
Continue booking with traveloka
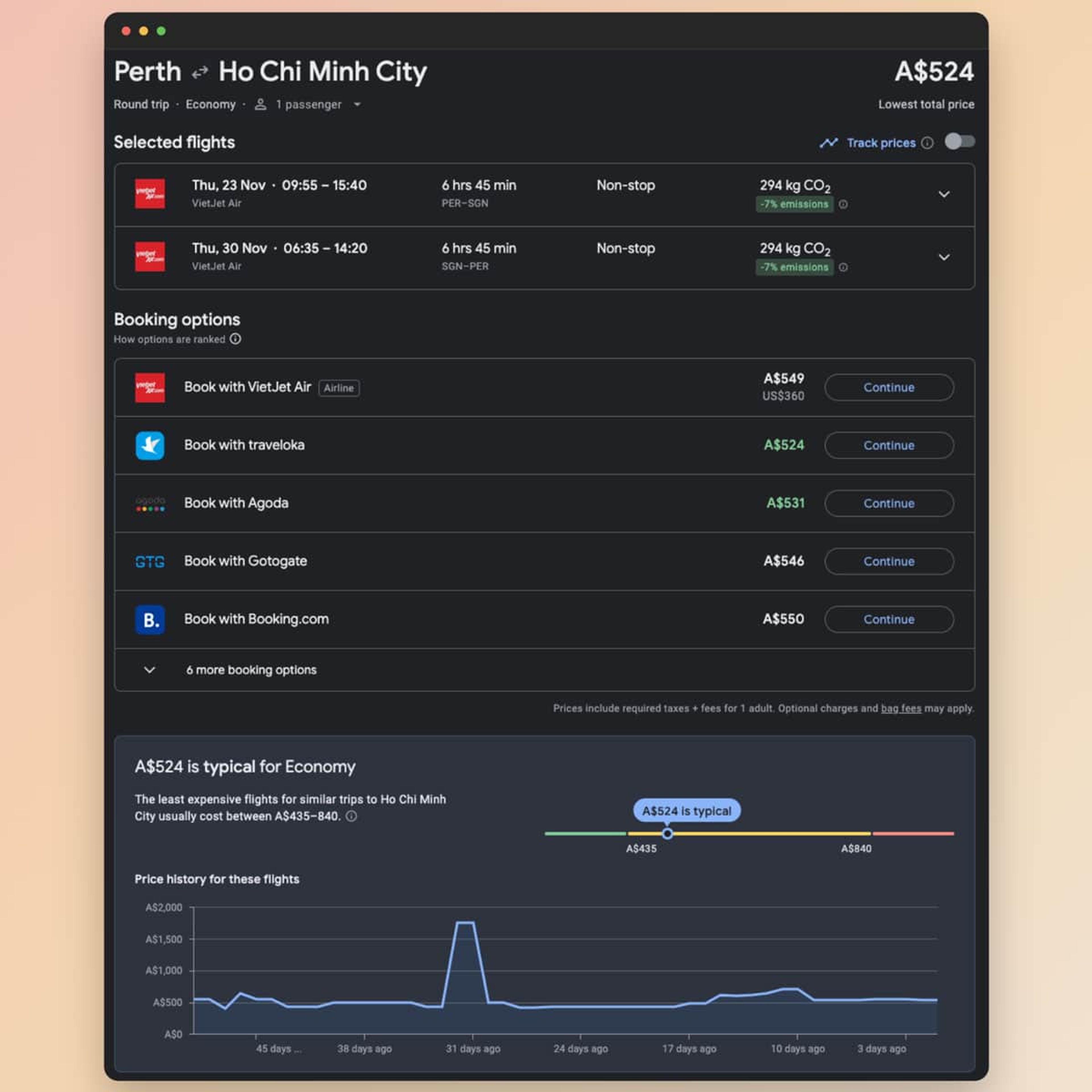pos(888,445)
